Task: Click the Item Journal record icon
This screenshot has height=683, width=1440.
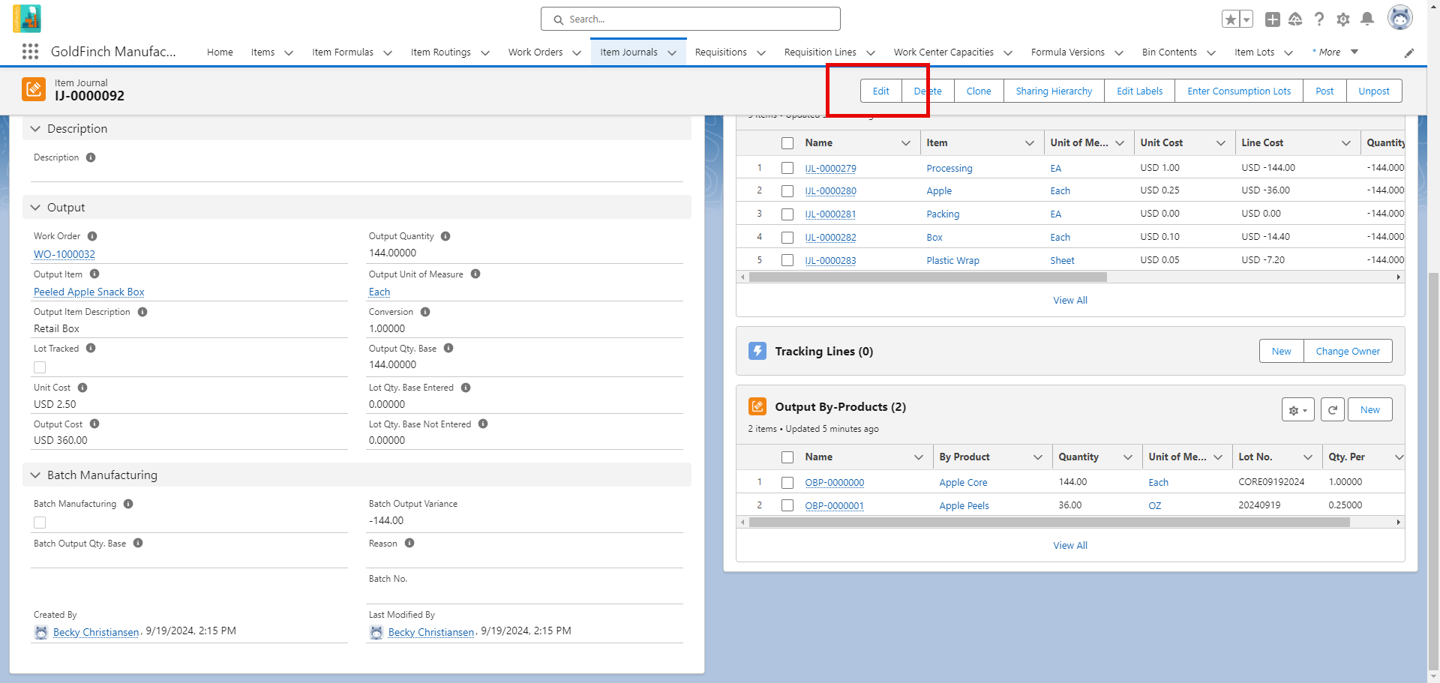Action: tap(34, 90)
